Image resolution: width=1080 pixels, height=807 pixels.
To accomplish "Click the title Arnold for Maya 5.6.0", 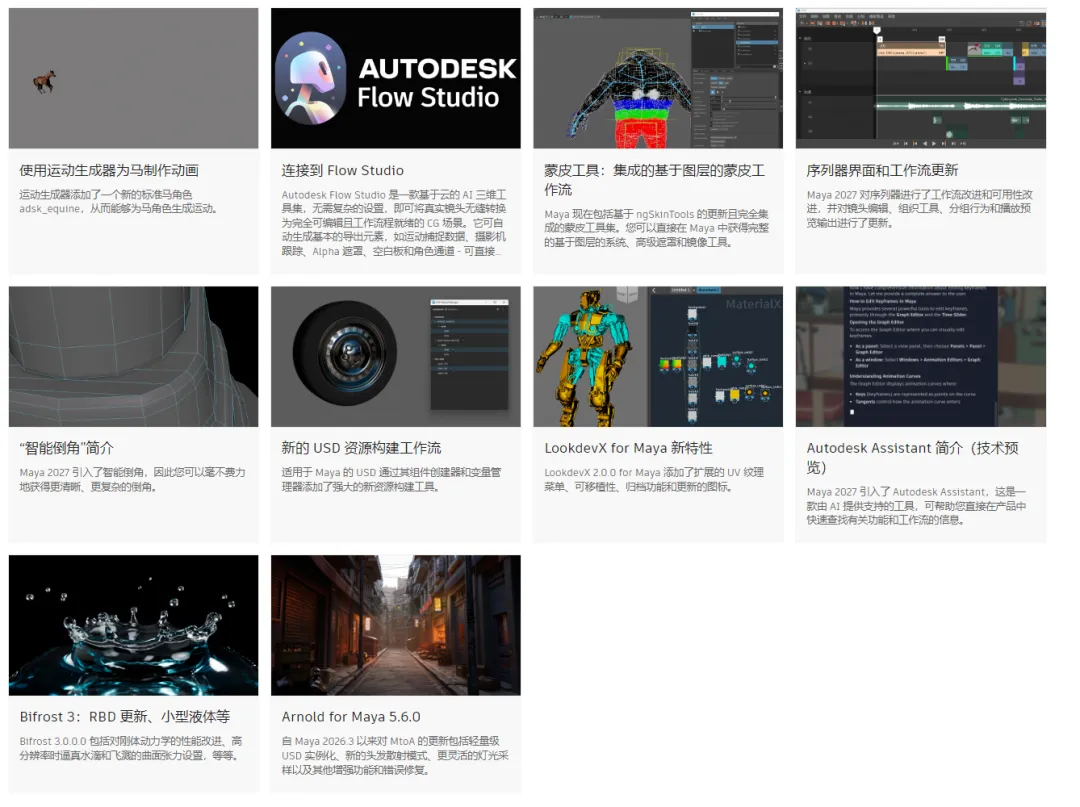I will click(351, 716).
